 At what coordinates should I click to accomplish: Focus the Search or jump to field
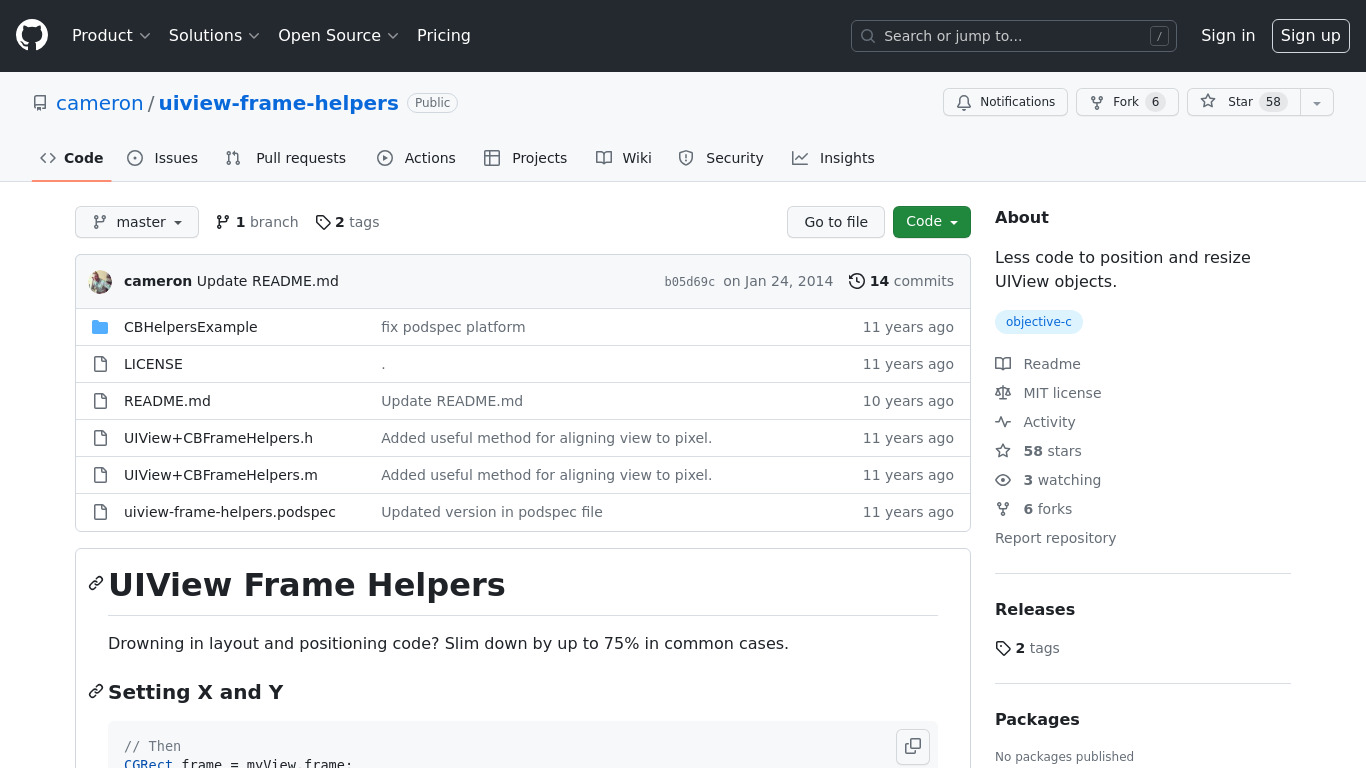(x=1014, y=36)
